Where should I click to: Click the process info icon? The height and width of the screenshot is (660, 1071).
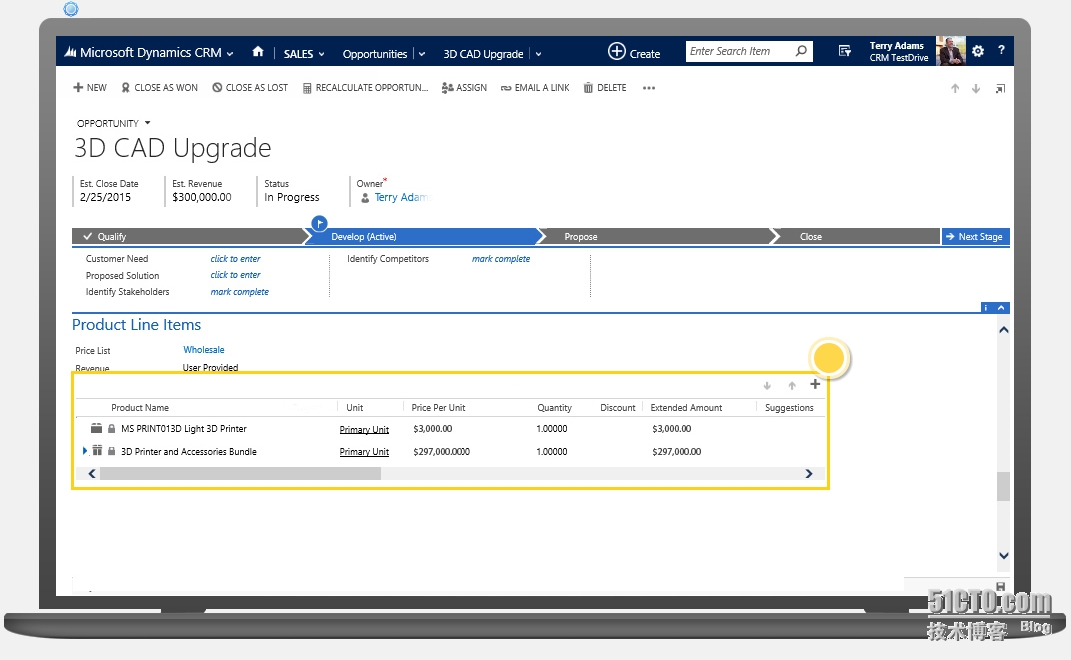pos(986,307)
